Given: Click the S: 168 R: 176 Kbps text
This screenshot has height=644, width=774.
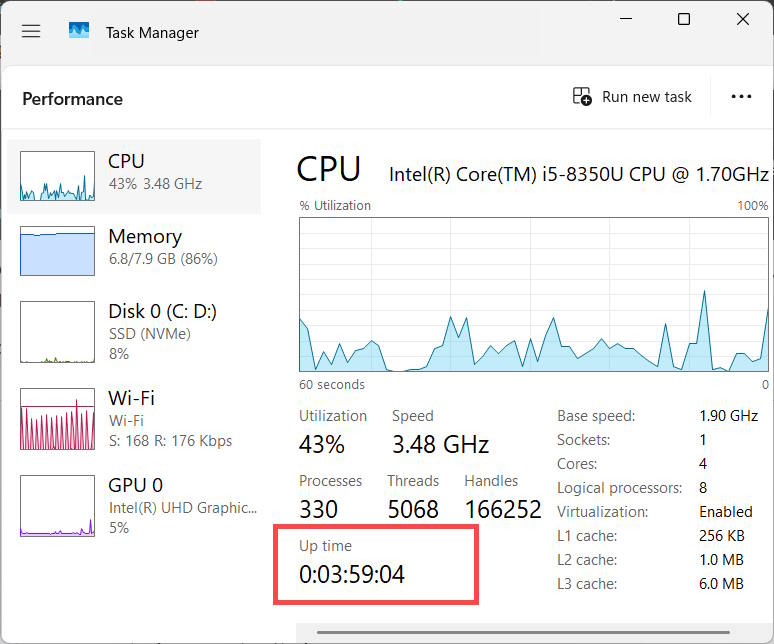Looking at the screenshot, I should (x=170, y=441).
